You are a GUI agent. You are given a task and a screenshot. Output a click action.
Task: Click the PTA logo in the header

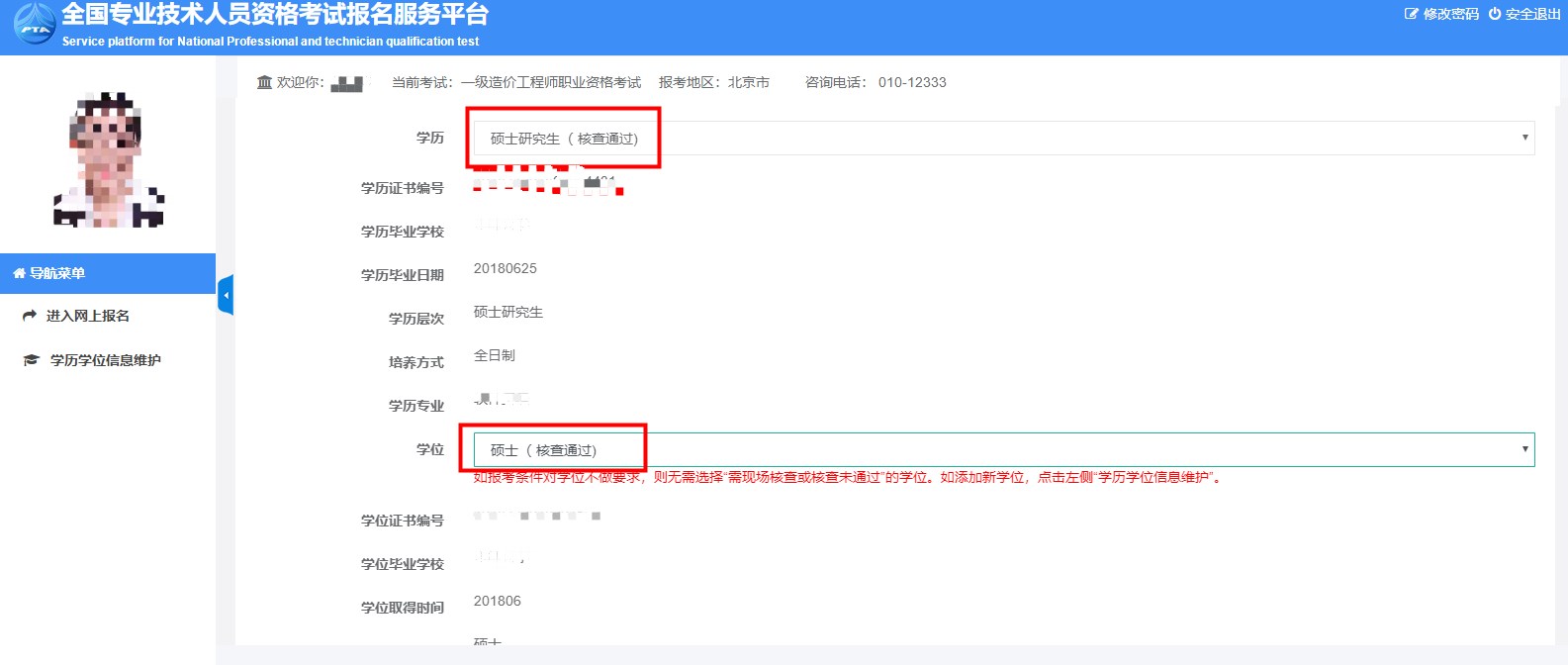pyautogui.click(x=36, y=24)
